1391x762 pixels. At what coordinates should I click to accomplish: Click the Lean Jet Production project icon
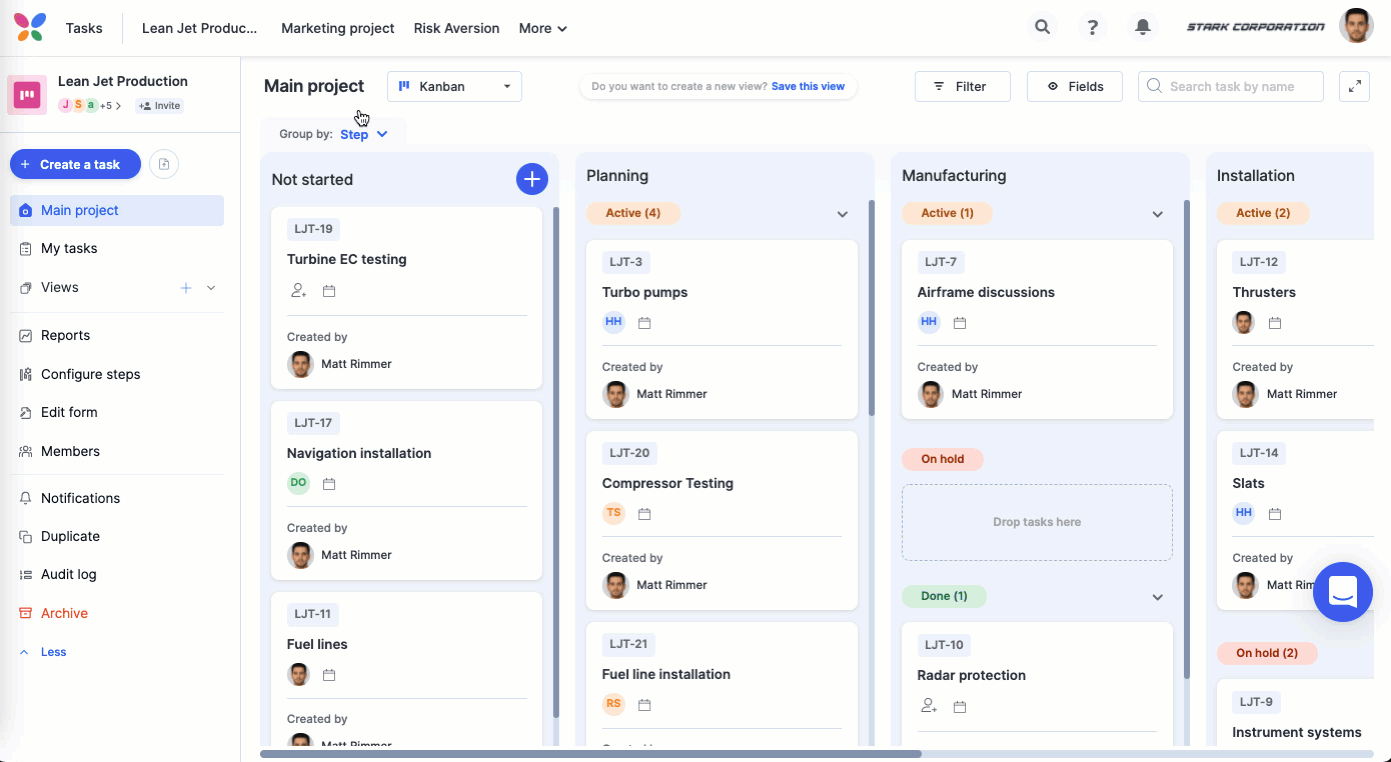(x=27, y=95)
